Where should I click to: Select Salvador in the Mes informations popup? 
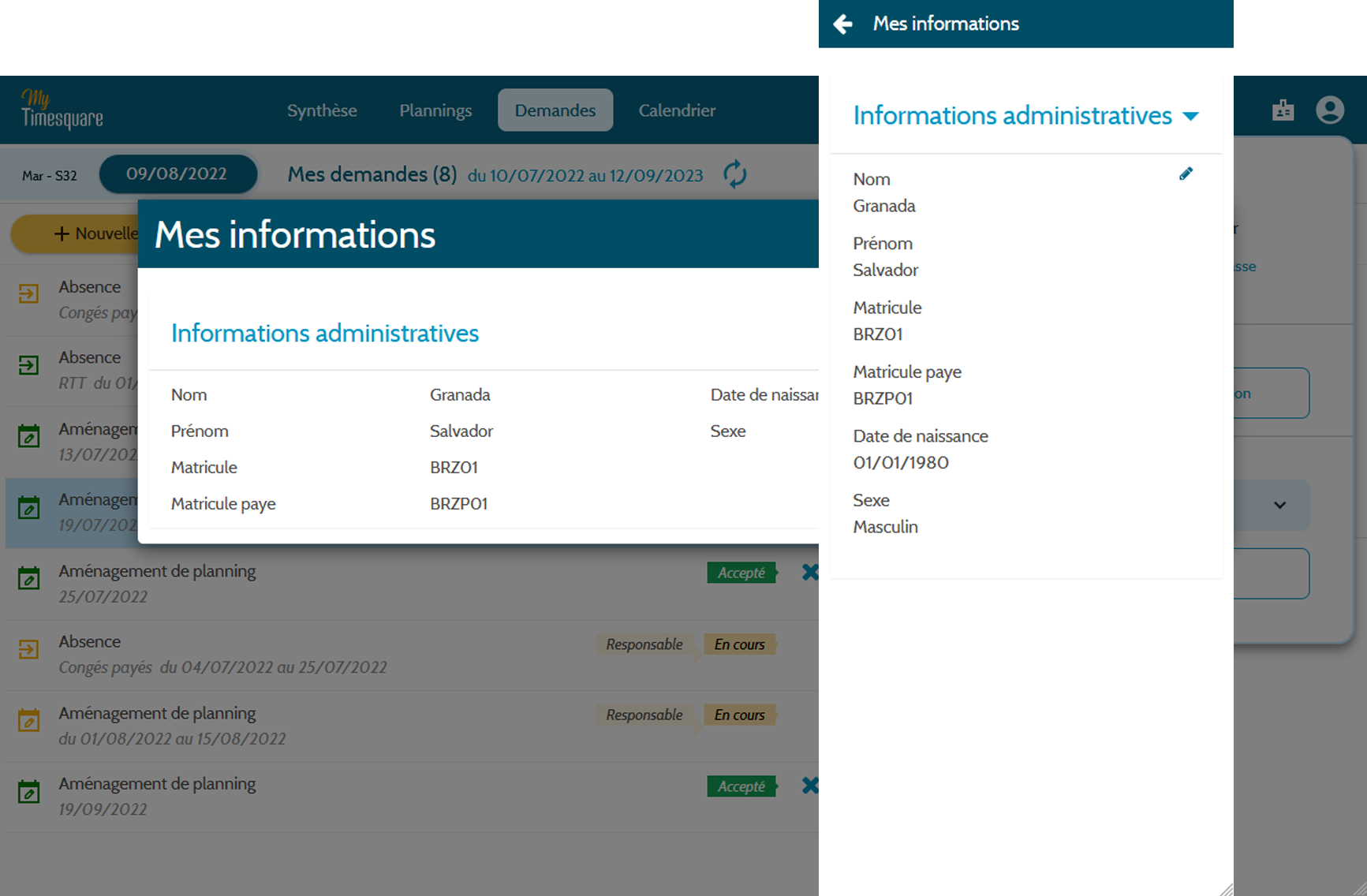(461, 431)
